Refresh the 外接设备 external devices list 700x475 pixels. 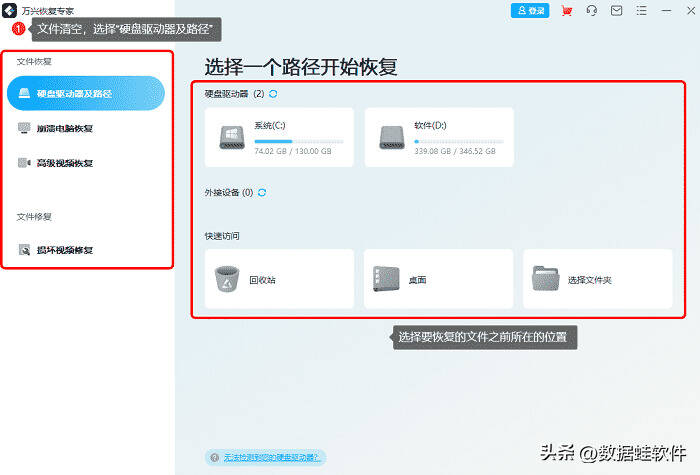[x=262, y=192]
